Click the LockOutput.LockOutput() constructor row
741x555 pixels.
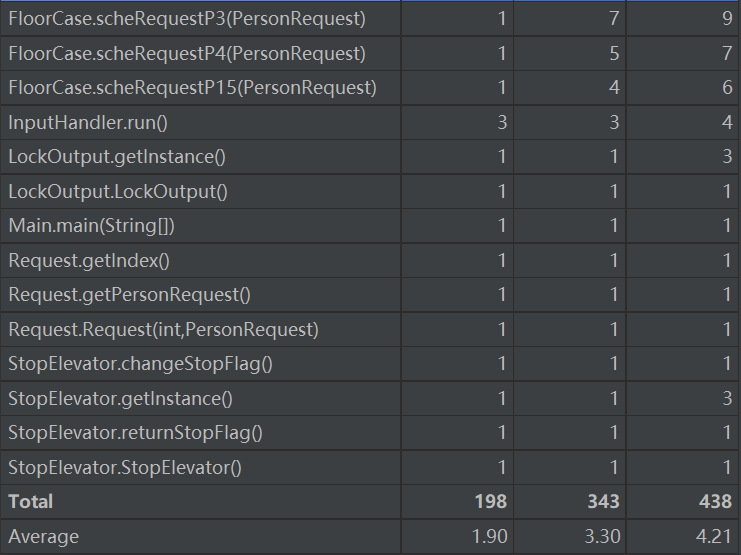(x=118, y=192)
